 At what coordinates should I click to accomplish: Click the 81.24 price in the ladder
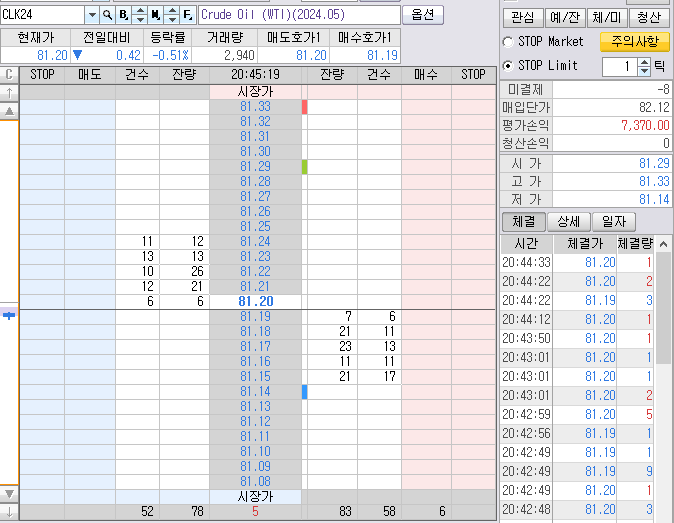click(x=255, y=242)
